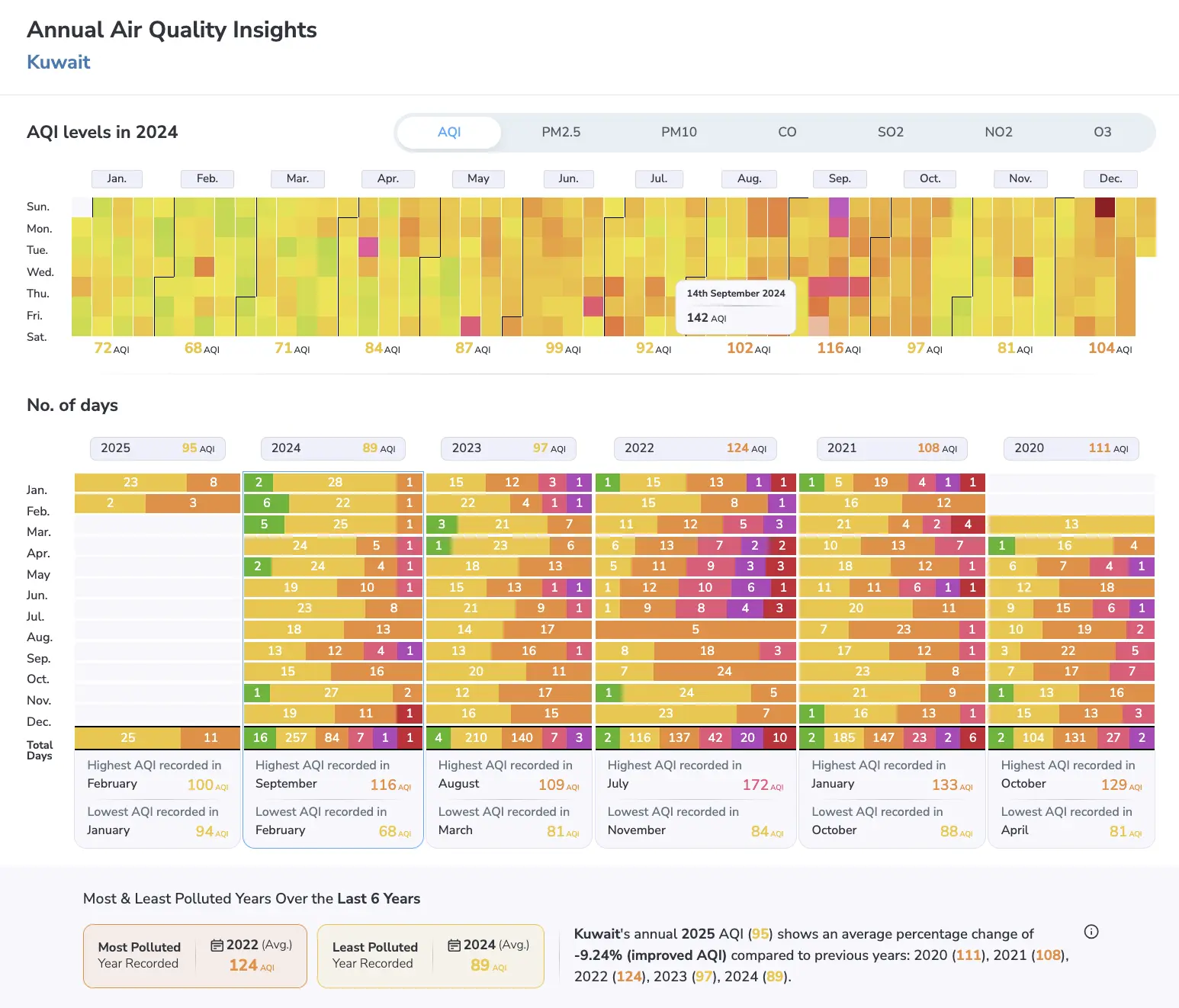The height and width of the screenshot is (1008, 1179).
Task: Choose the Oct. month label
Action: [930, 178]
